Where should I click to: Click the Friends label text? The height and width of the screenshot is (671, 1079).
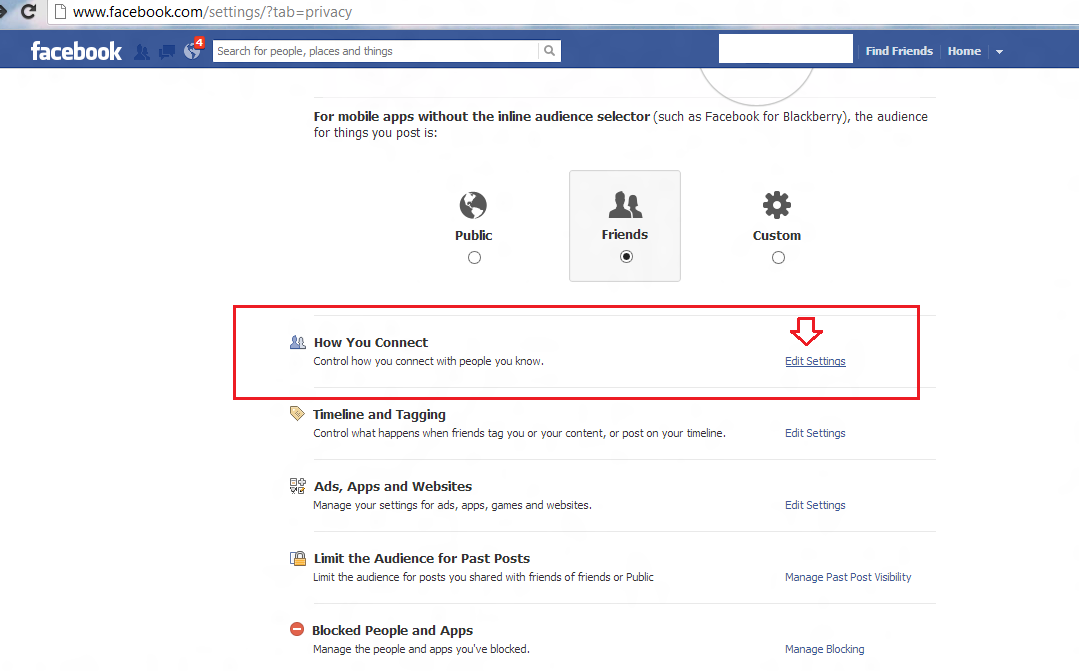pos(625,235)
